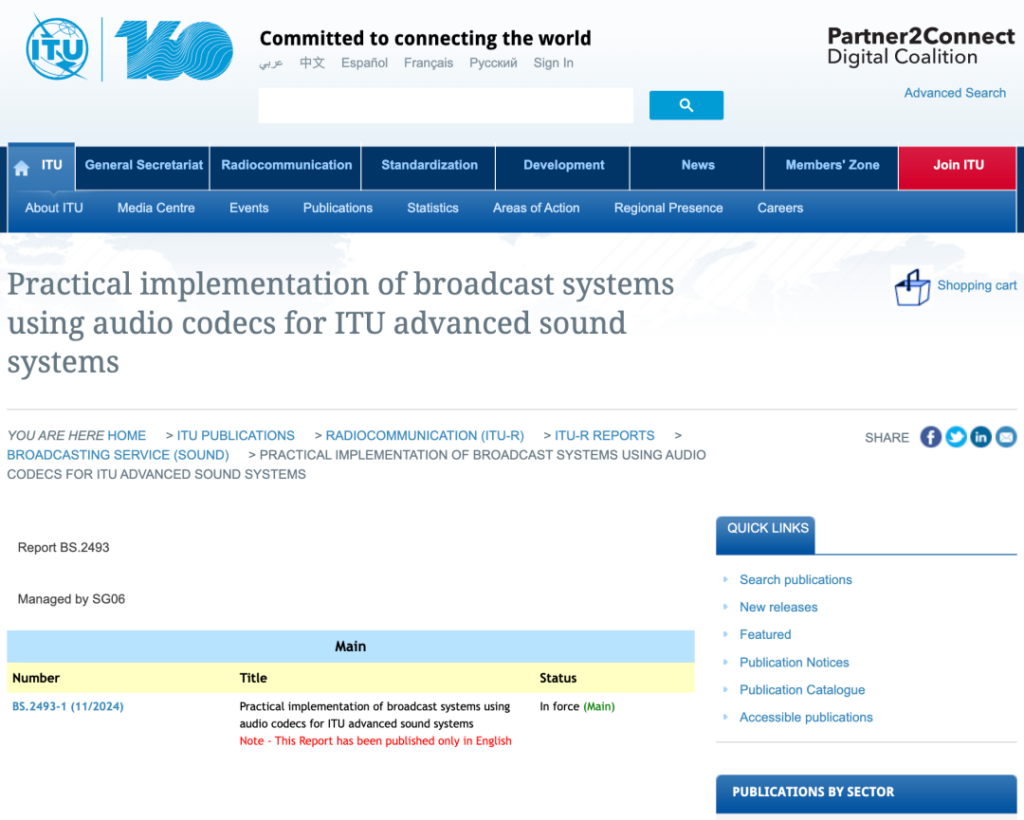Click the ITU globe logo

pyautogui.click(x=57, y=48)
